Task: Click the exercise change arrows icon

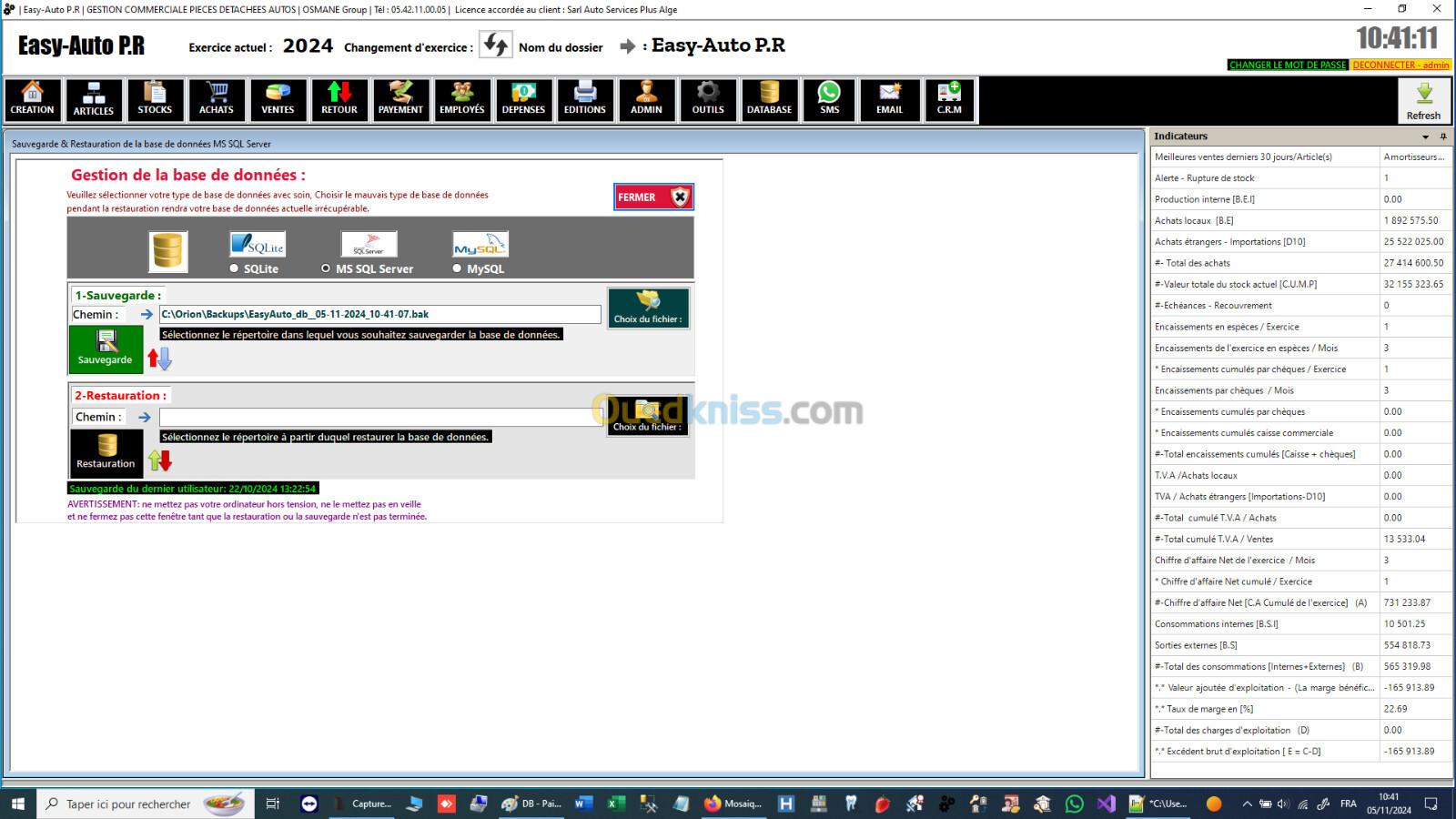Action: click(496, 45)
